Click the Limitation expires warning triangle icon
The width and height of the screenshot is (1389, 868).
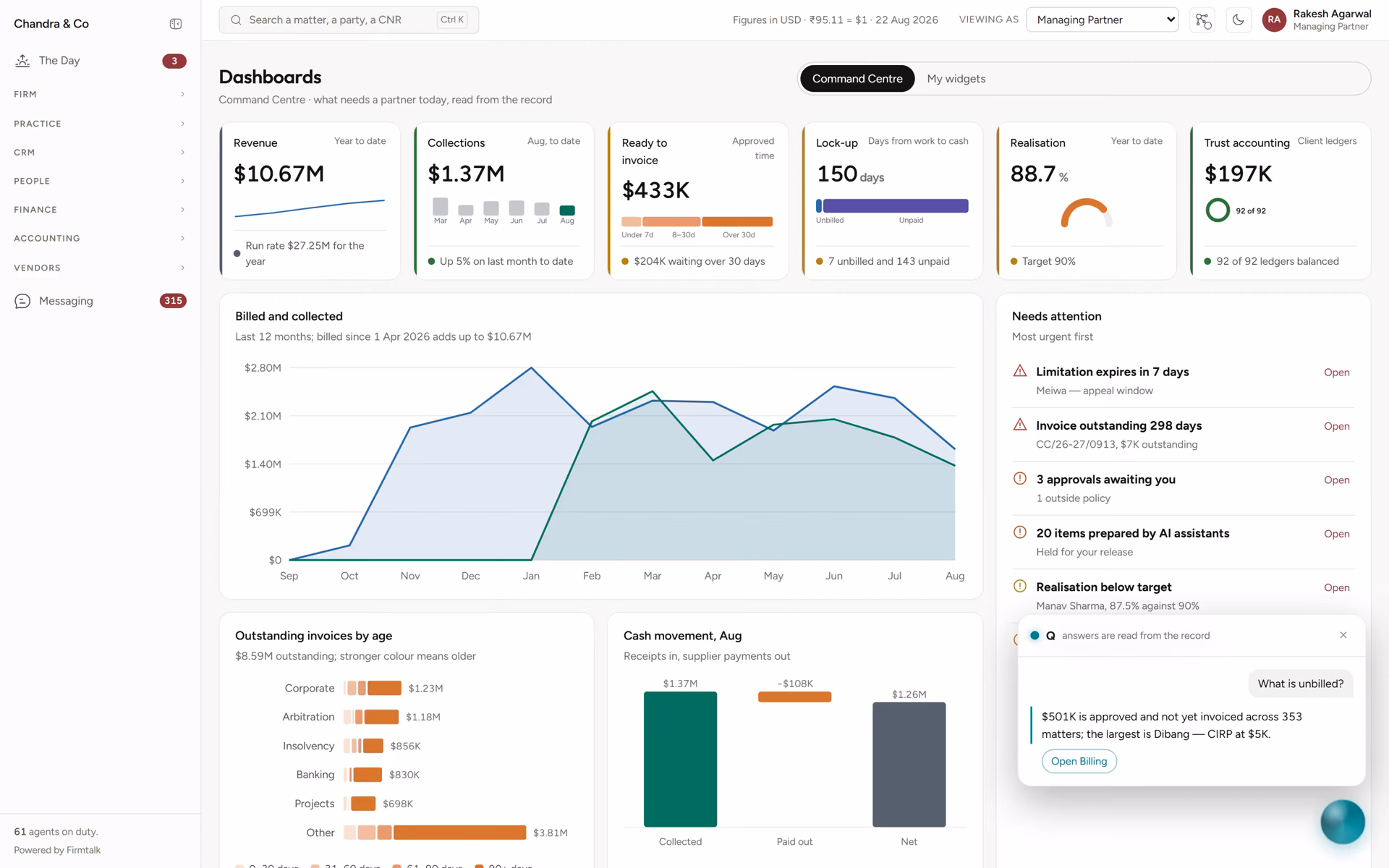[x=1020, y=371]
